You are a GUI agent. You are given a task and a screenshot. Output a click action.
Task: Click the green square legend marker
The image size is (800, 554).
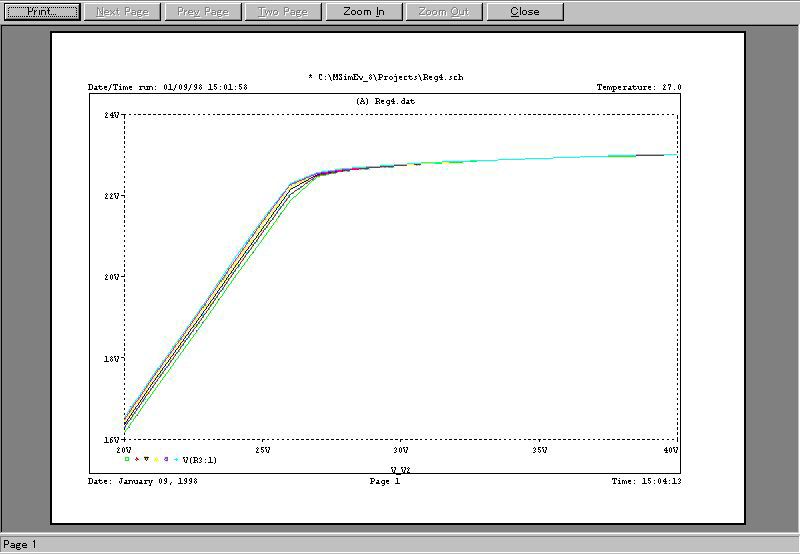(x=127, y=459)
